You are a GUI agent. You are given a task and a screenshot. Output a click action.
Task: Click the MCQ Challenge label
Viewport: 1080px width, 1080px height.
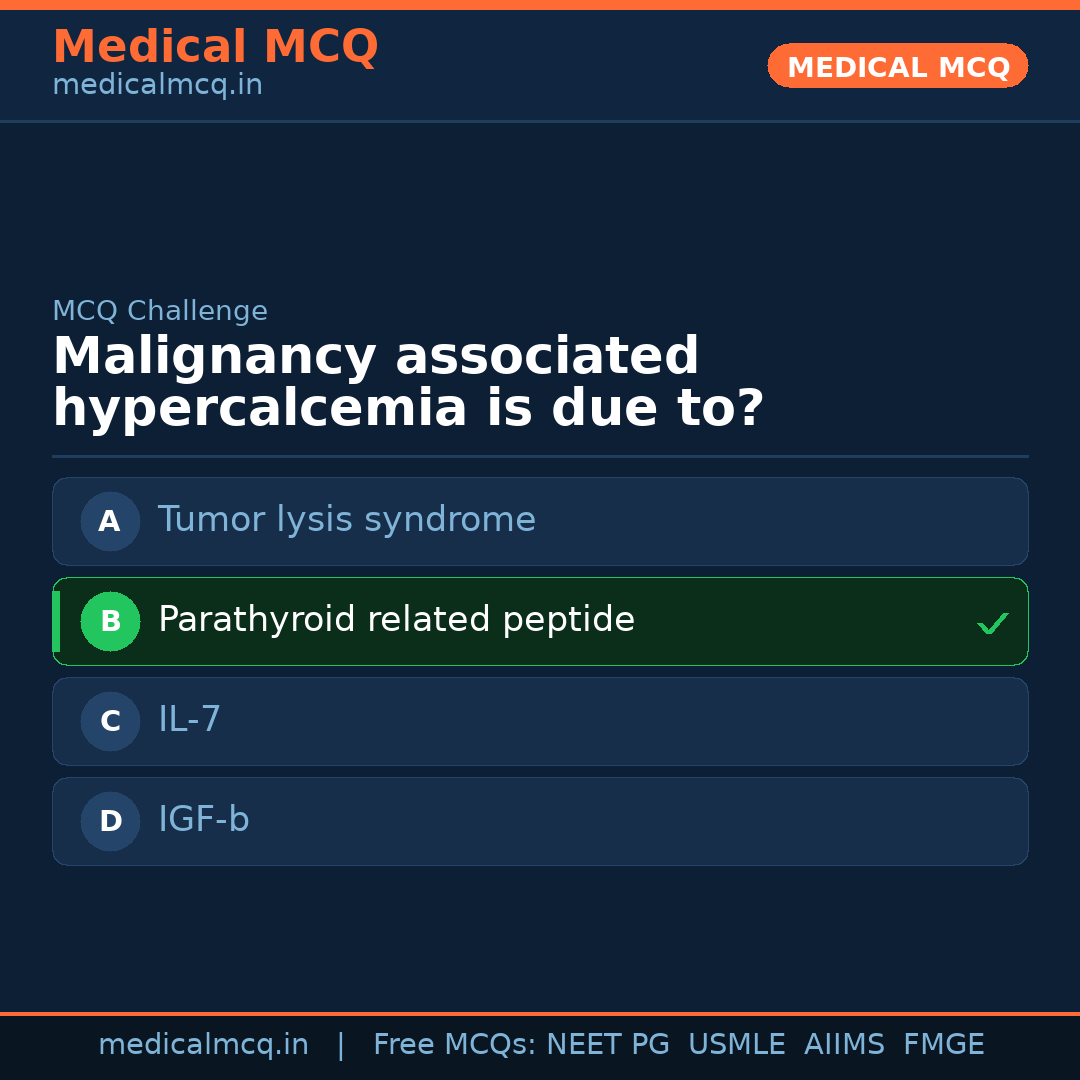pyautogui.click(x=160, y=312)
